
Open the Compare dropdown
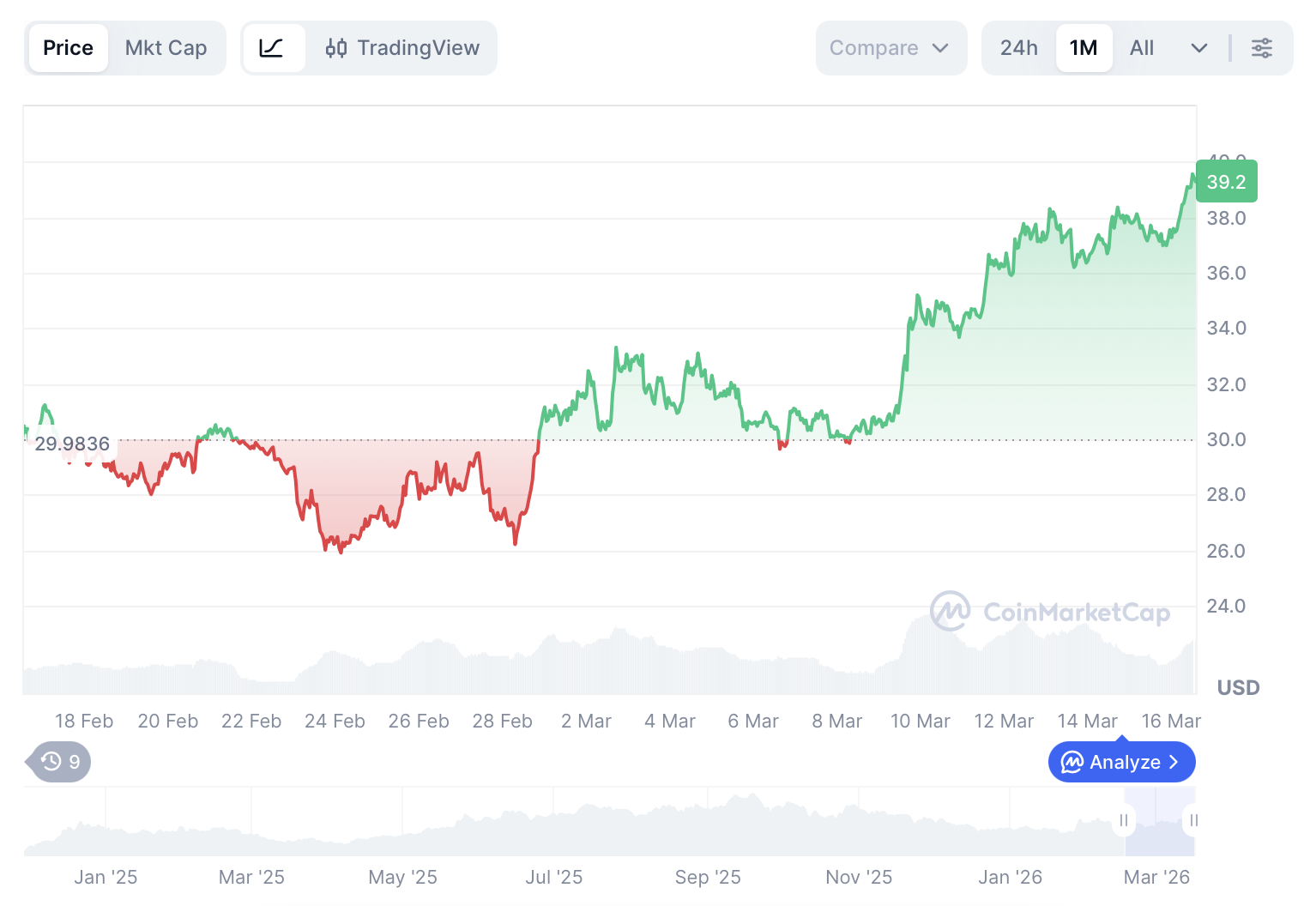[890, 48]
